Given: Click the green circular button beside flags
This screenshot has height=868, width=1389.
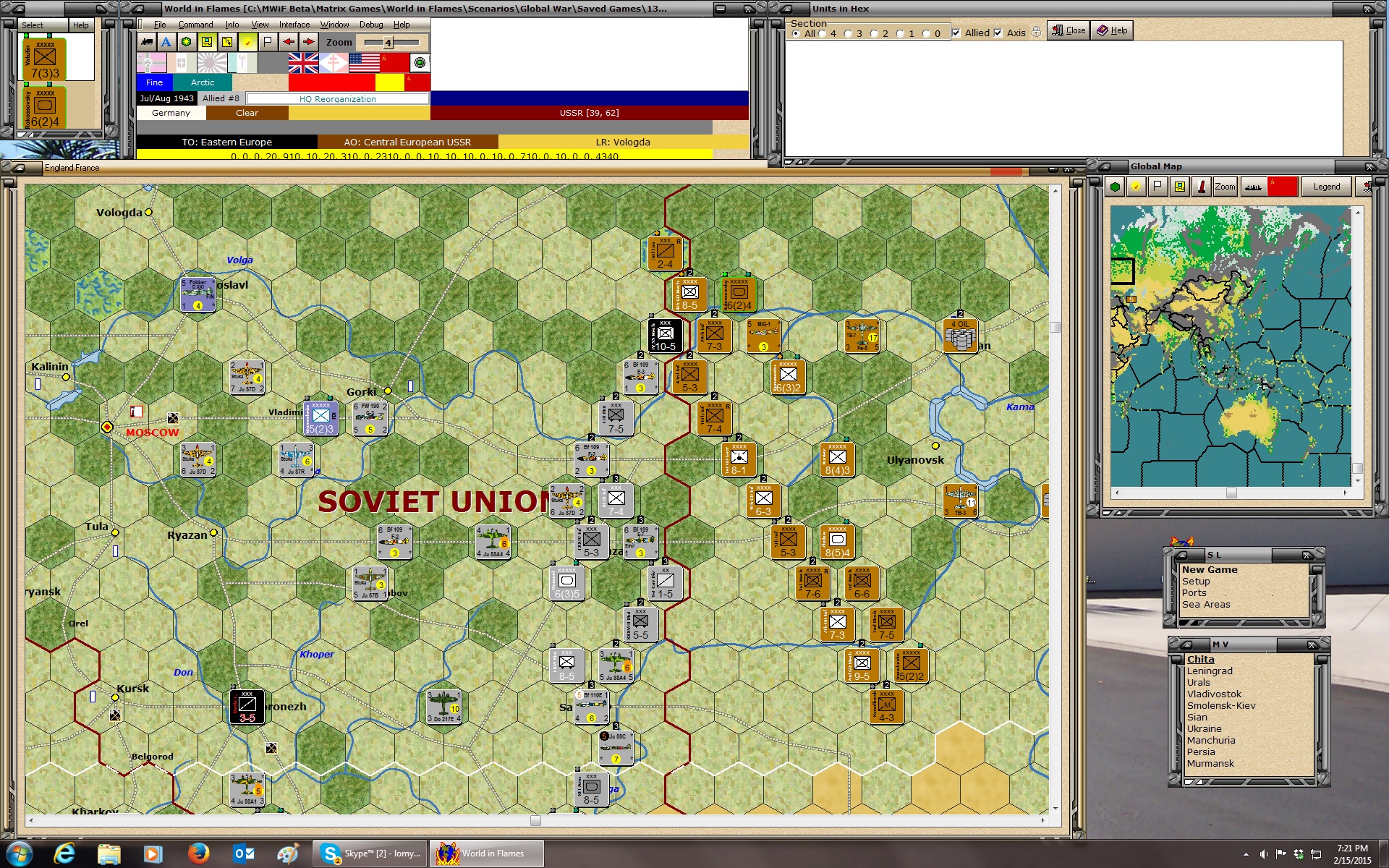Looking at the screenshot, I should click(x=420, y=63).
